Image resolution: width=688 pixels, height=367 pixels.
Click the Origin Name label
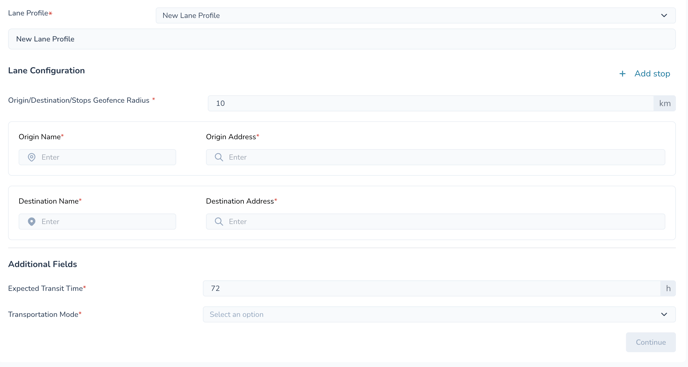(39, 137)
